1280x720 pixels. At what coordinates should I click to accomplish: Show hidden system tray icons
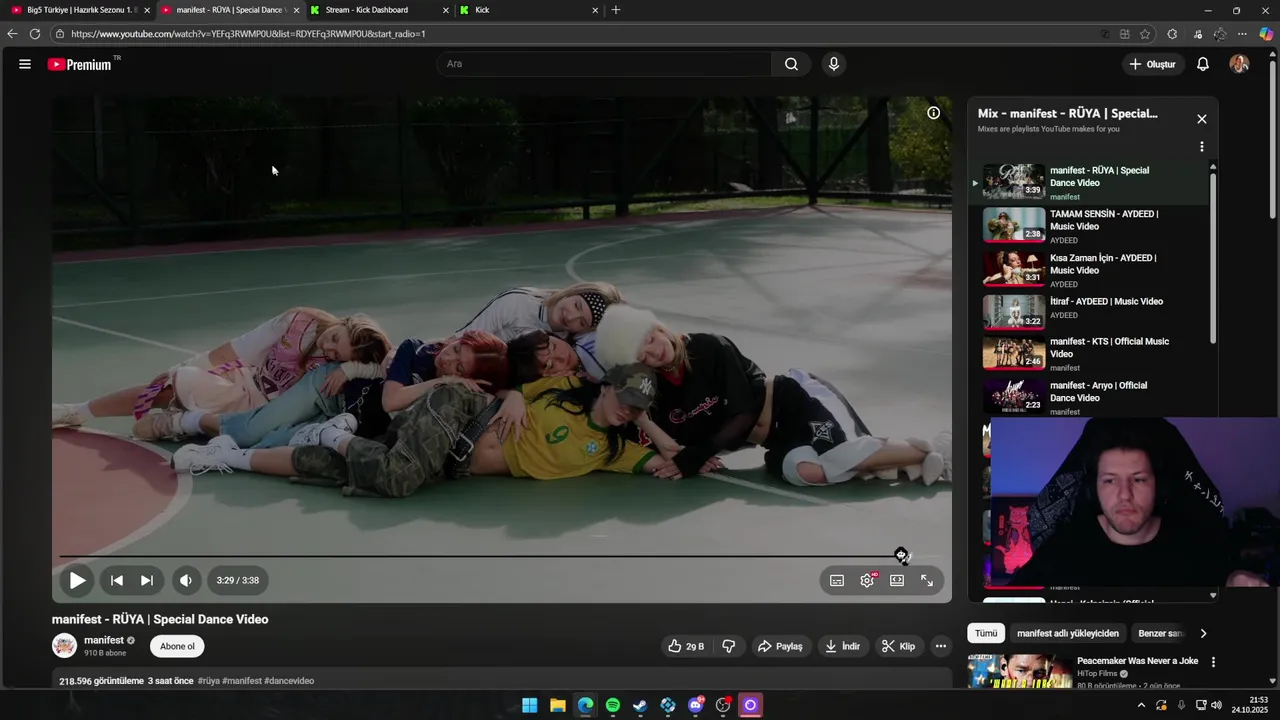(x=1141, y=705)
